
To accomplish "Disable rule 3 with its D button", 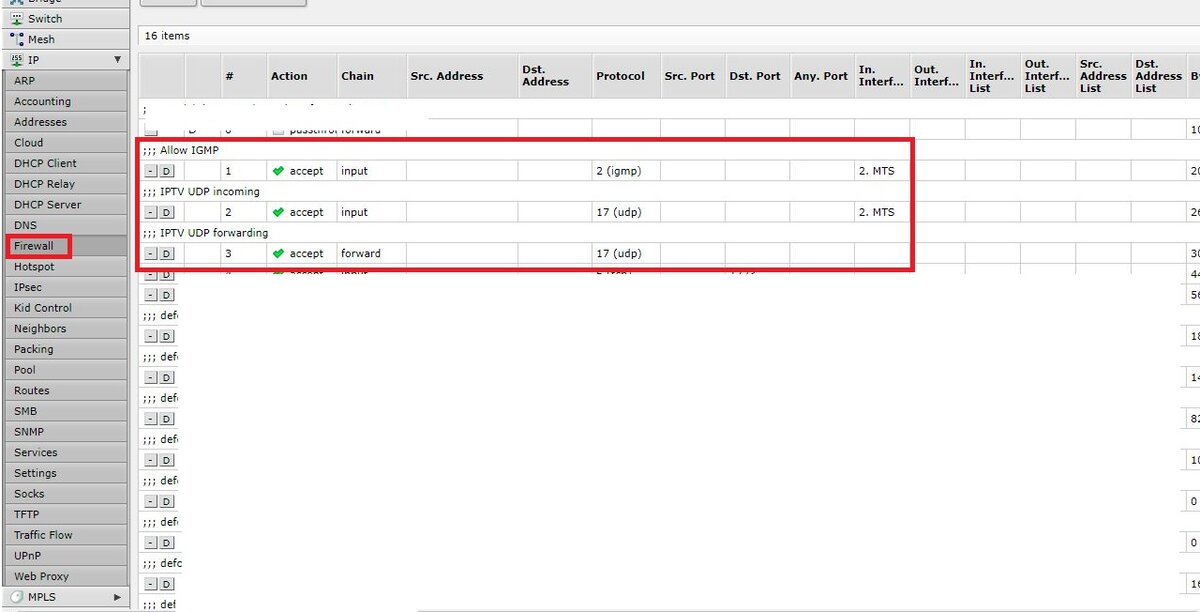I will pyautogui.click(x=167, y=253).
